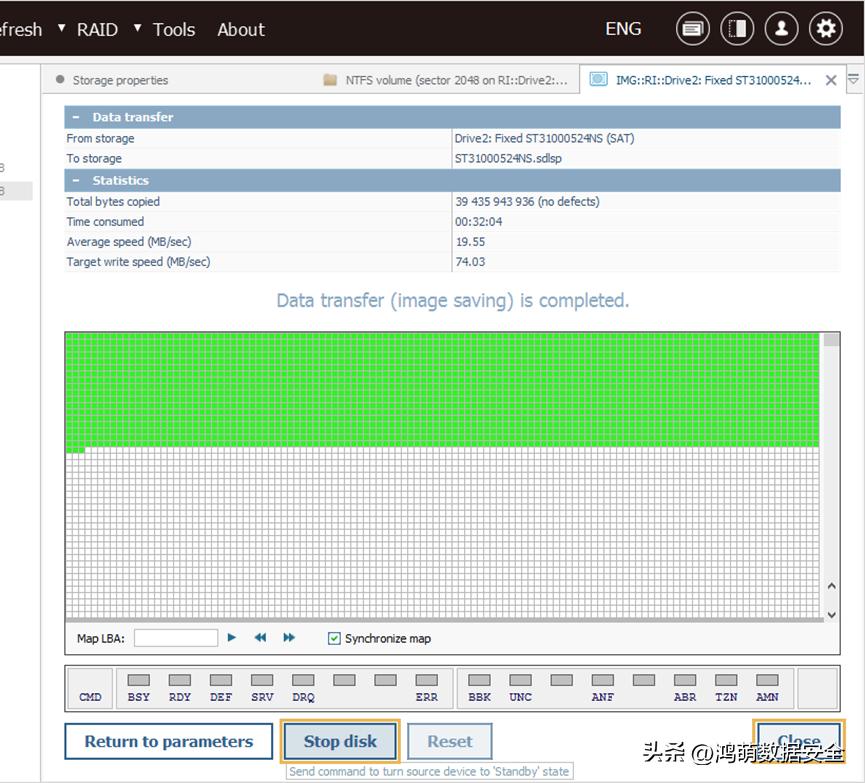Jump map forward with fast-forward arrows

[x=289, y=638]
